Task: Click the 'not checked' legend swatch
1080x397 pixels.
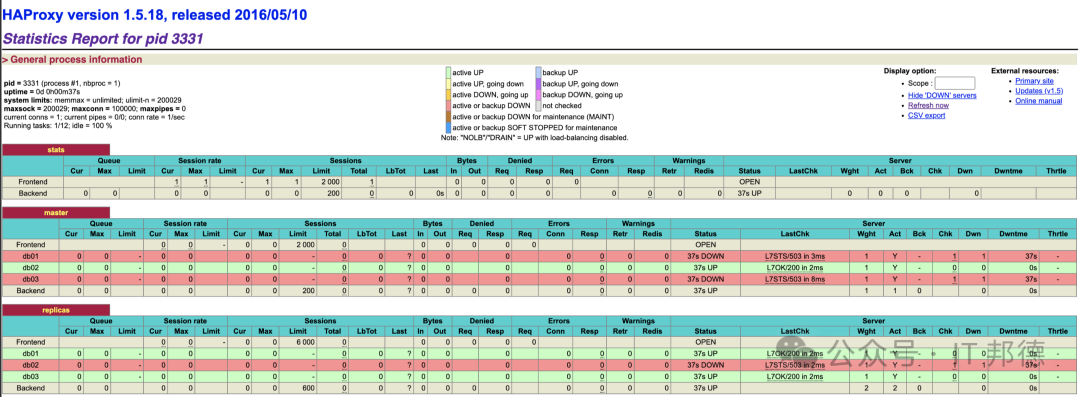Action: pos(538,105)
